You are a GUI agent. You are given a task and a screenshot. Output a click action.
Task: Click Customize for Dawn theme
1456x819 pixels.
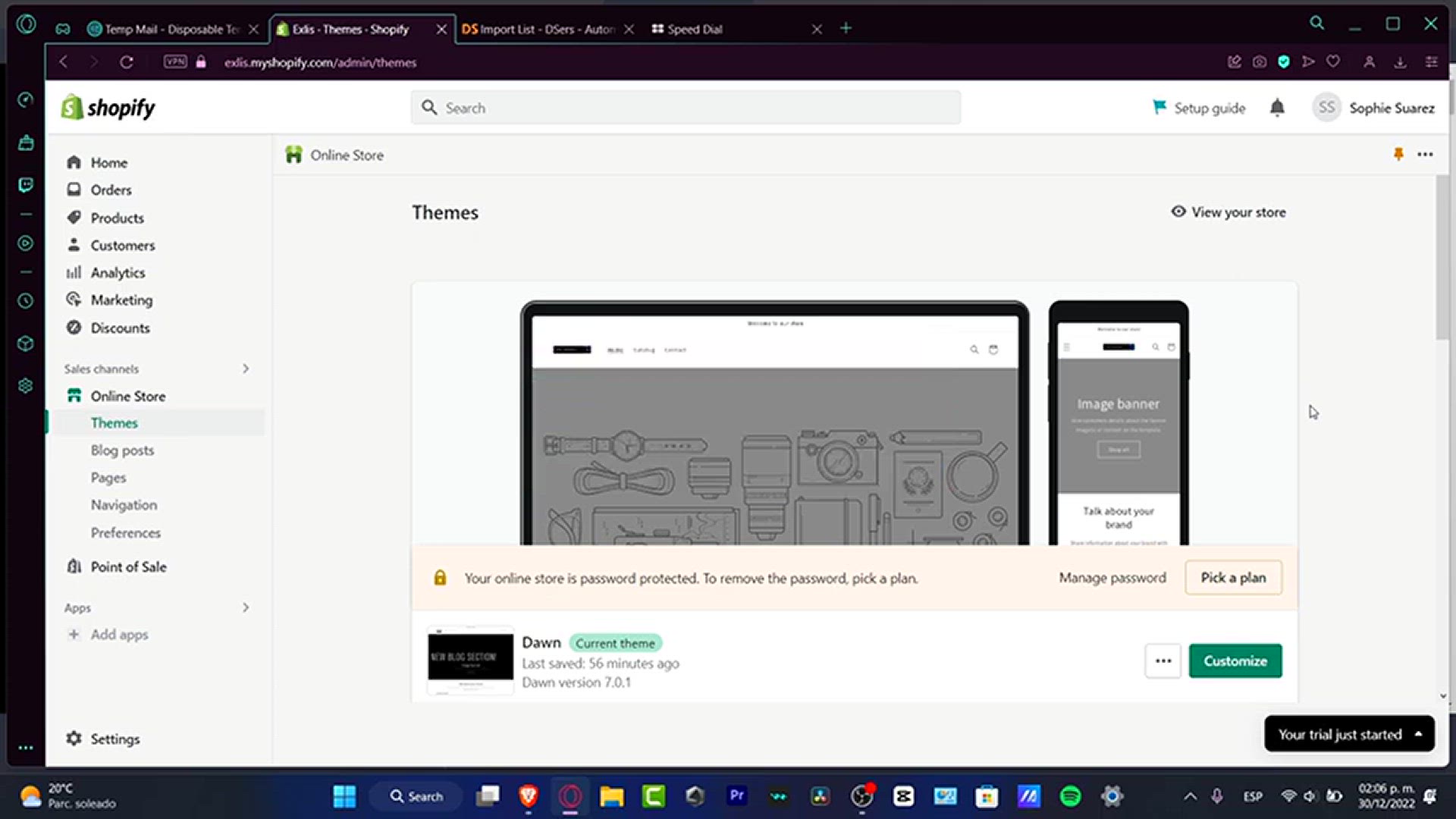[1235, 661]
